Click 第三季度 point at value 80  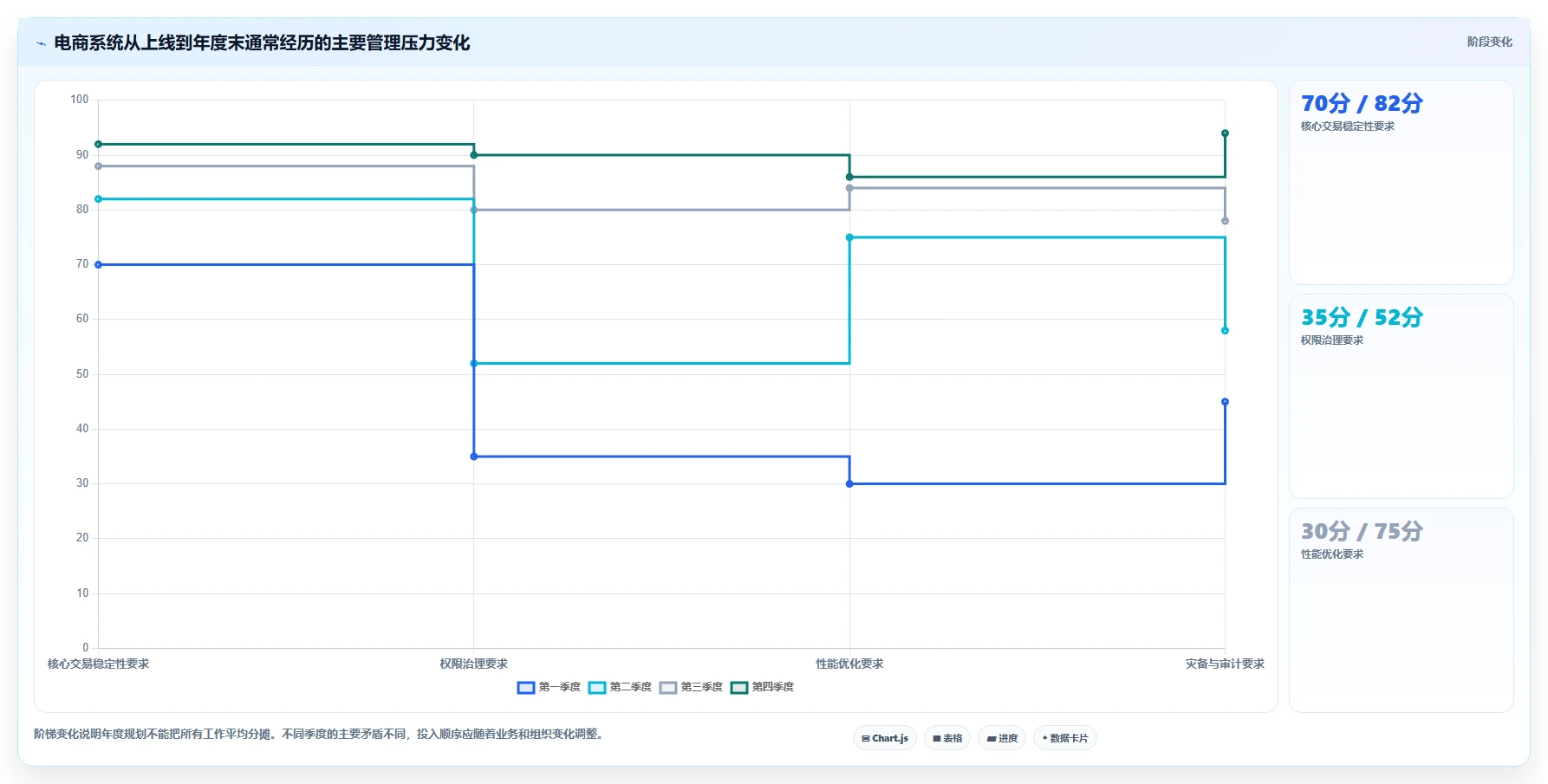click(474, 211)
